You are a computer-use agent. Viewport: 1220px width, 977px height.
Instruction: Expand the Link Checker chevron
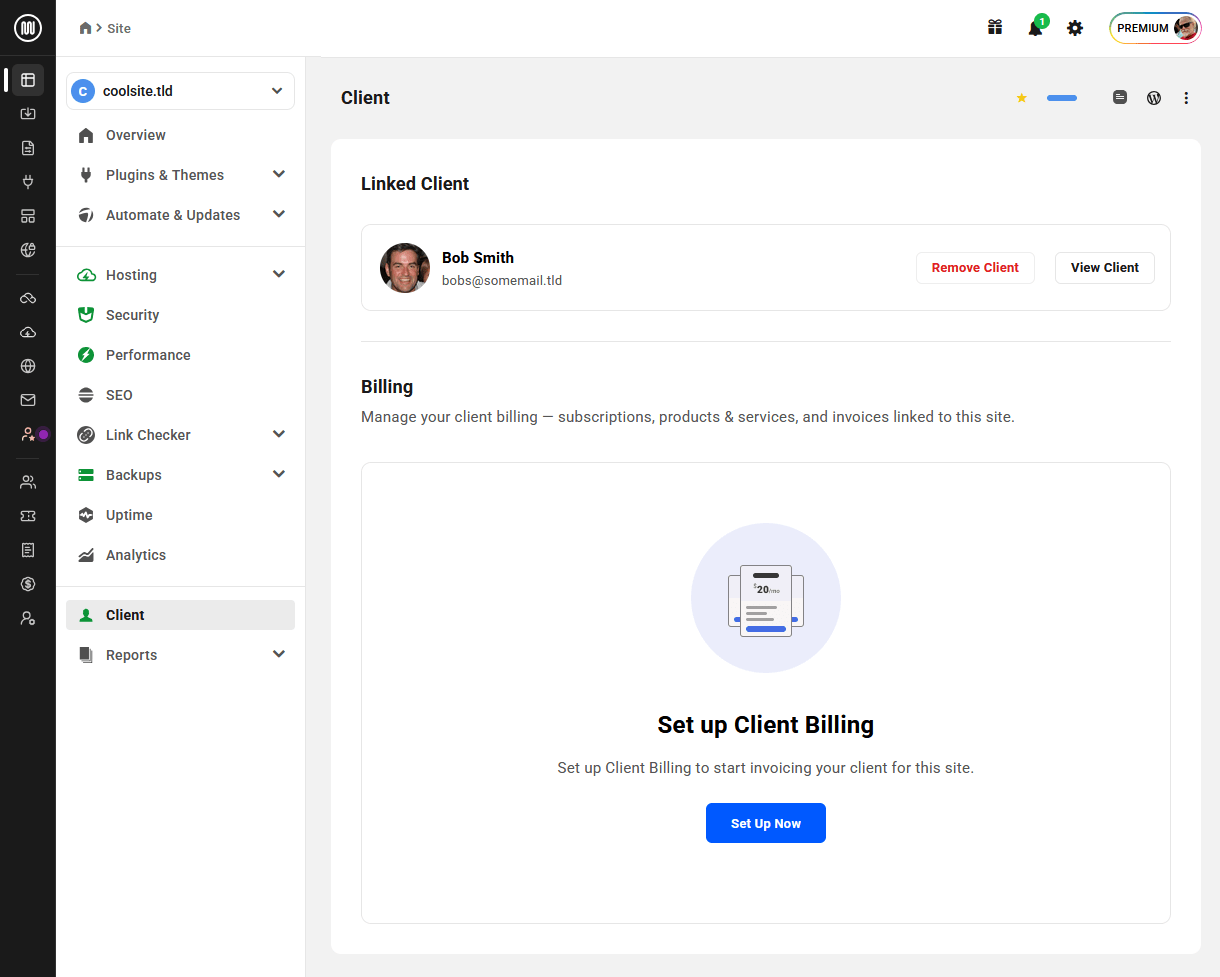click(279, 434)
